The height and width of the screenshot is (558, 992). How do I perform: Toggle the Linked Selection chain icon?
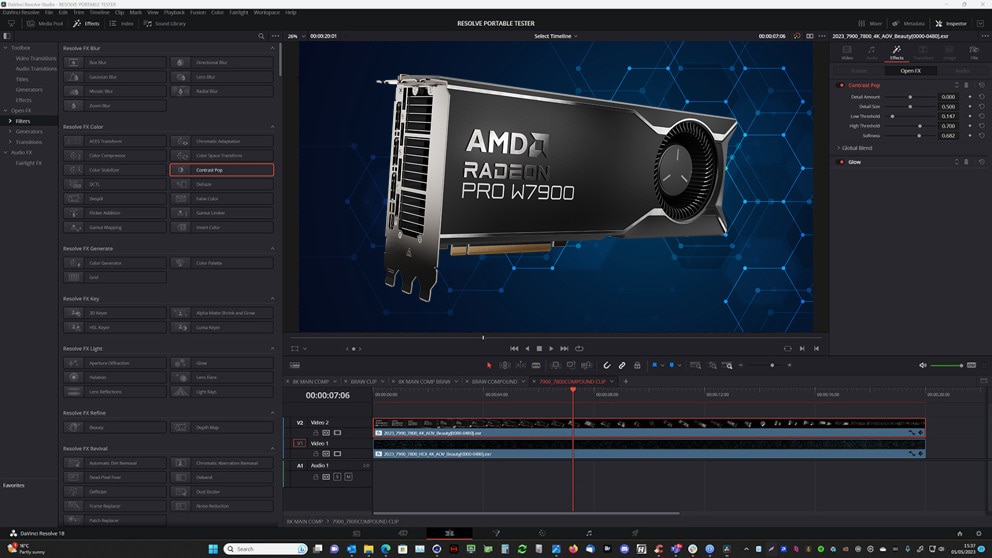point(622,365)
